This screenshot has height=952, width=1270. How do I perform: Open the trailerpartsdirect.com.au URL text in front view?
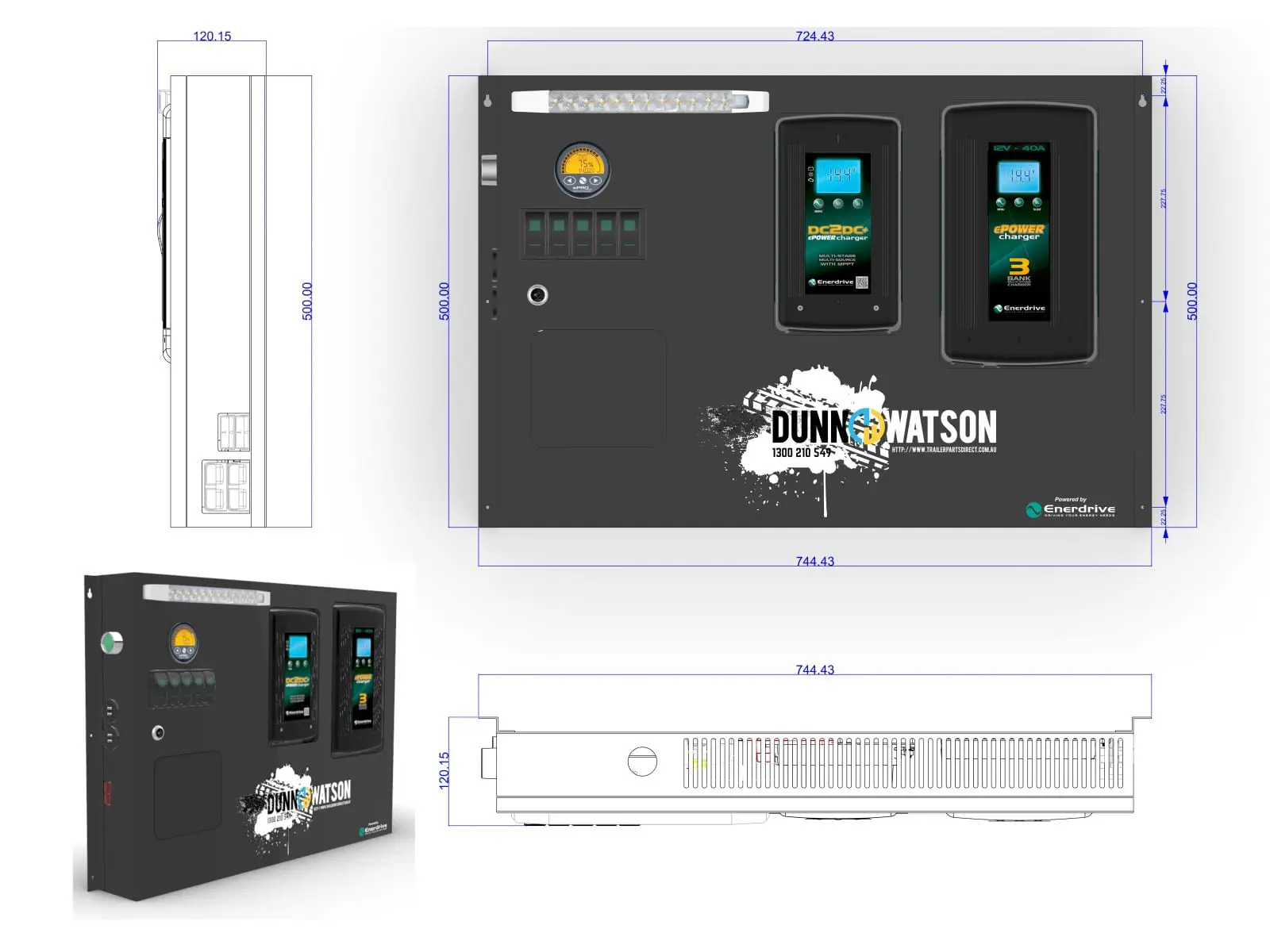tap(944, 450)
